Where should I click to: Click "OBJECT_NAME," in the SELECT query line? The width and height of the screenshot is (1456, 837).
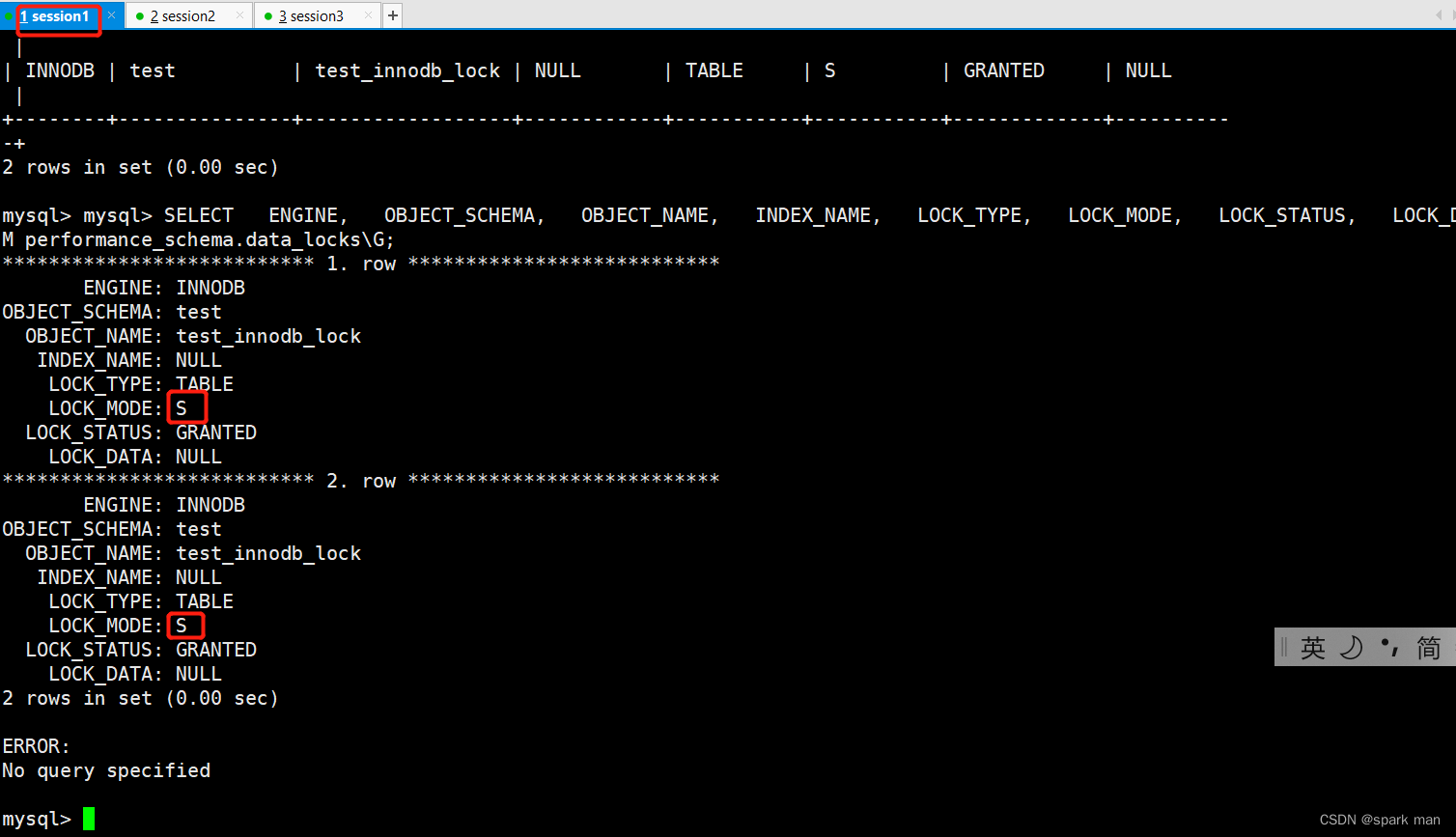(x=651, y=215)
